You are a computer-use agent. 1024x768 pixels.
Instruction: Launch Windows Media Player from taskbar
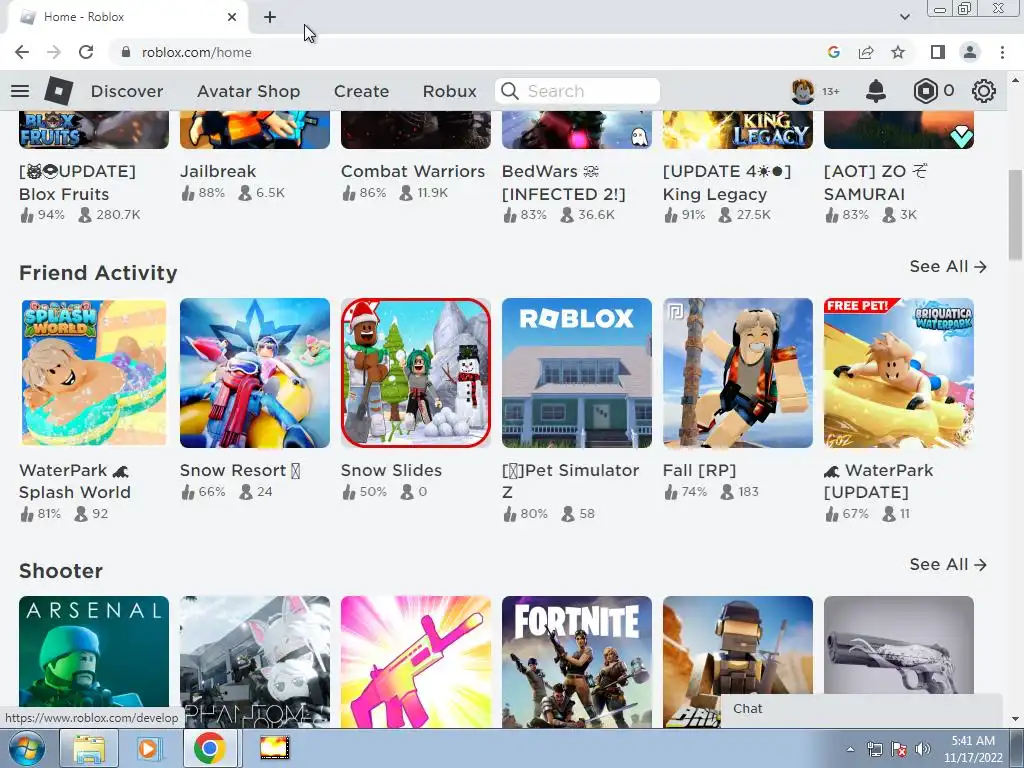[148, 748]
